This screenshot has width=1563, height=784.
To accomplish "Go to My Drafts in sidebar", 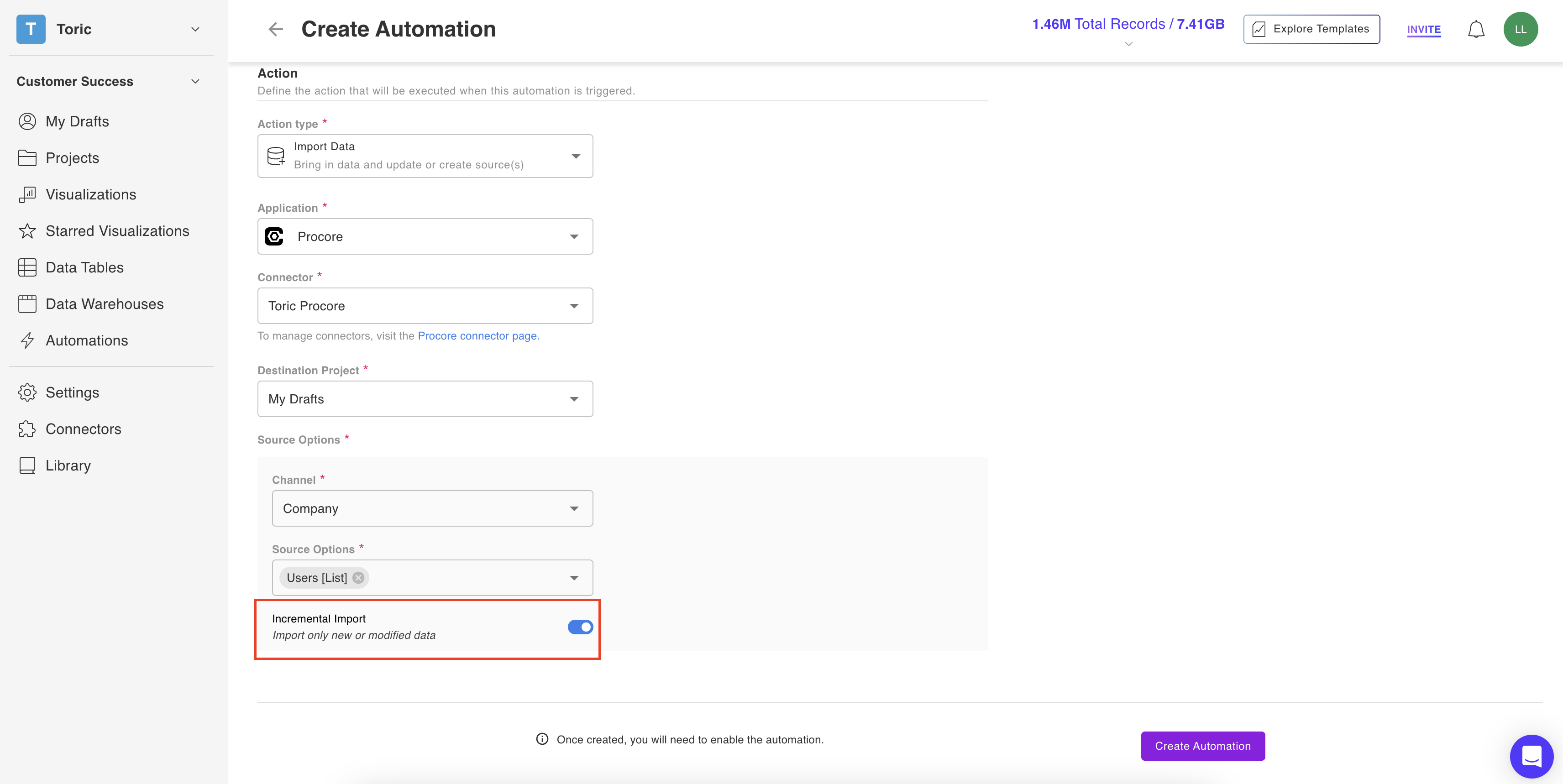I will point(77,121).
